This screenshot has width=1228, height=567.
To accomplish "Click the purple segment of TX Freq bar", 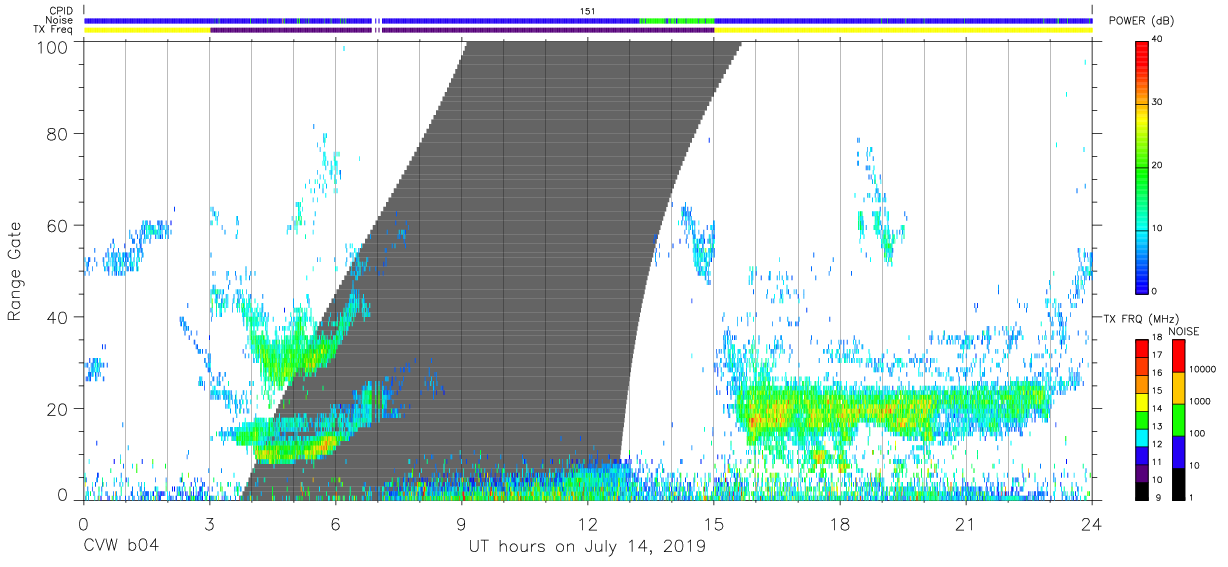I will (x=461, y=30).
